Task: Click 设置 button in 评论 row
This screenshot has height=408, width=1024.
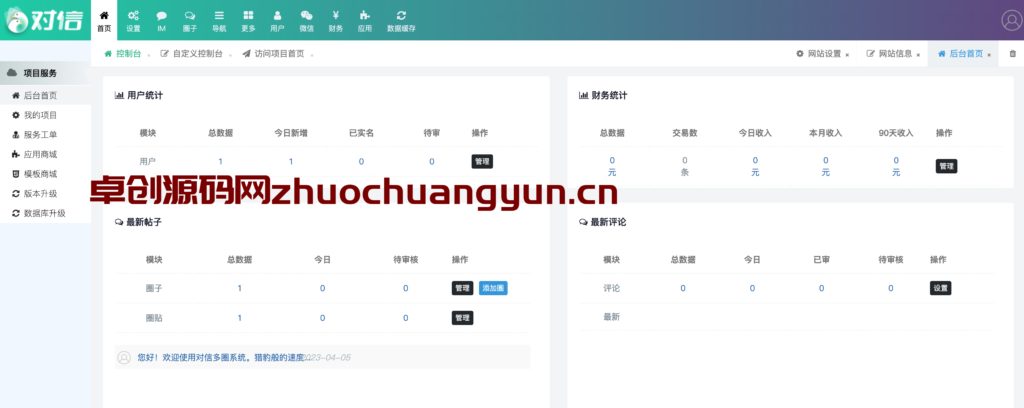Action: 940,288
